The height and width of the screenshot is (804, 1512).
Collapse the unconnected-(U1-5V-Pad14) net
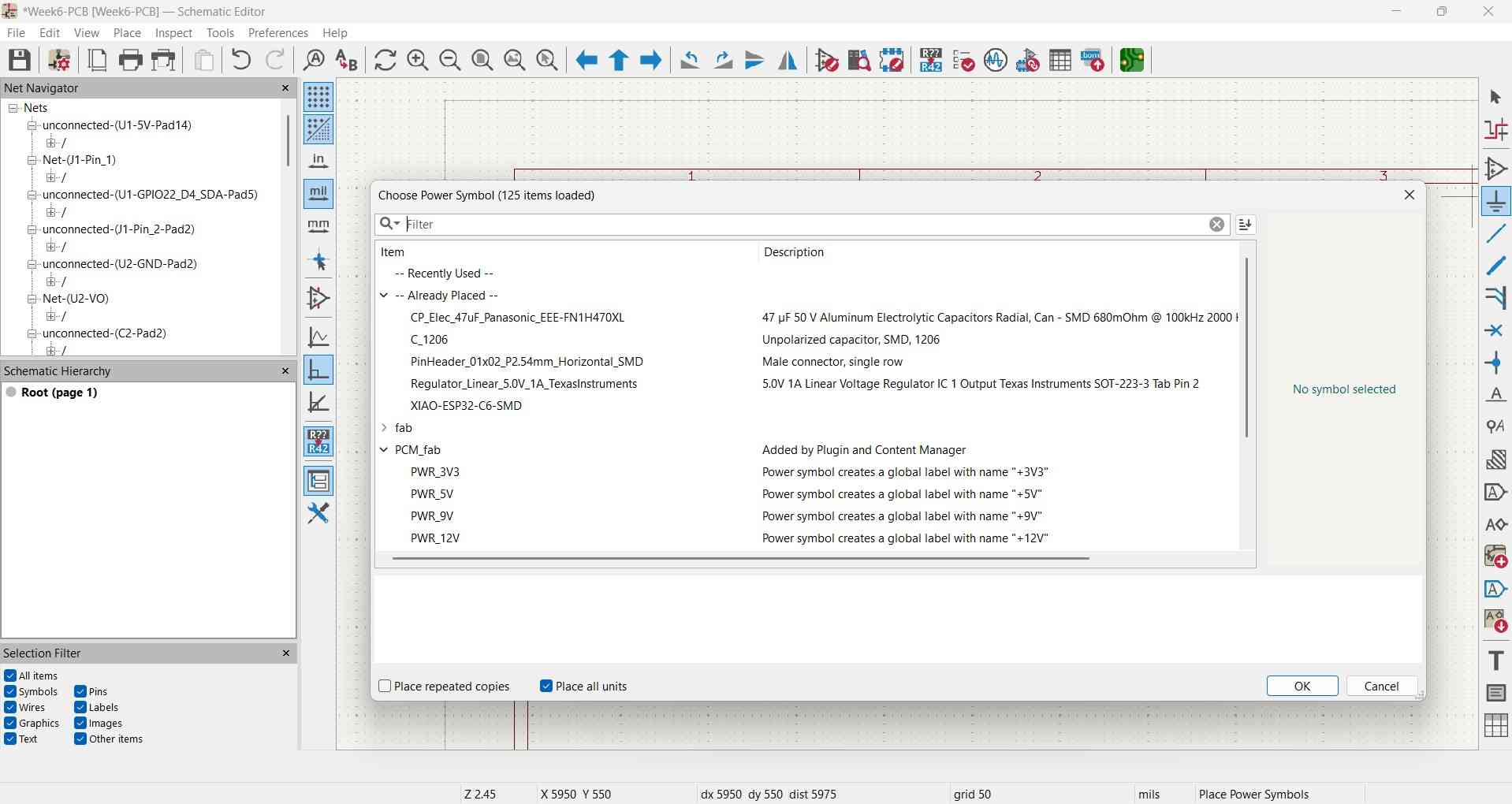(32, 125)
